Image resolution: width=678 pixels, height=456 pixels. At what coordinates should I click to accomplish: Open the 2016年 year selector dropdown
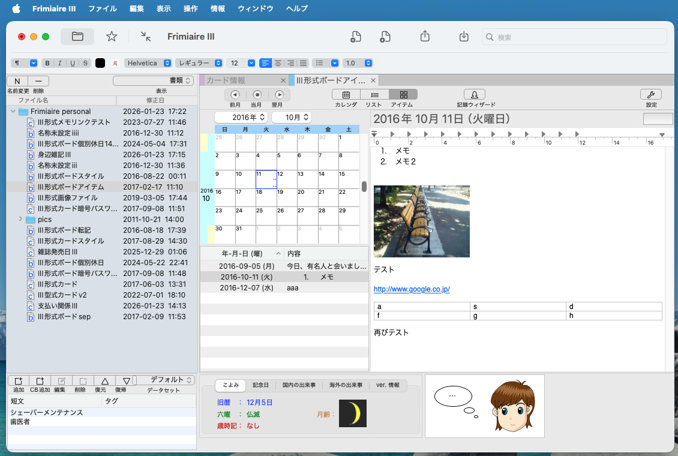(x=240, y=117)
